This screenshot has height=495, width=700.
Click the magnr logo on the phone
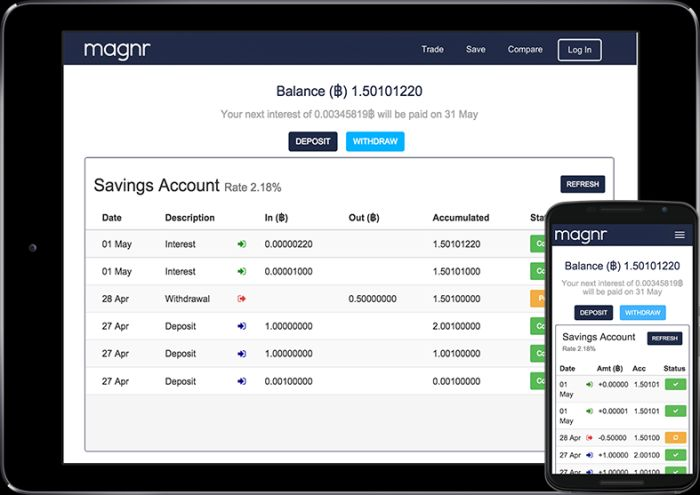click(x=580, y=236)
